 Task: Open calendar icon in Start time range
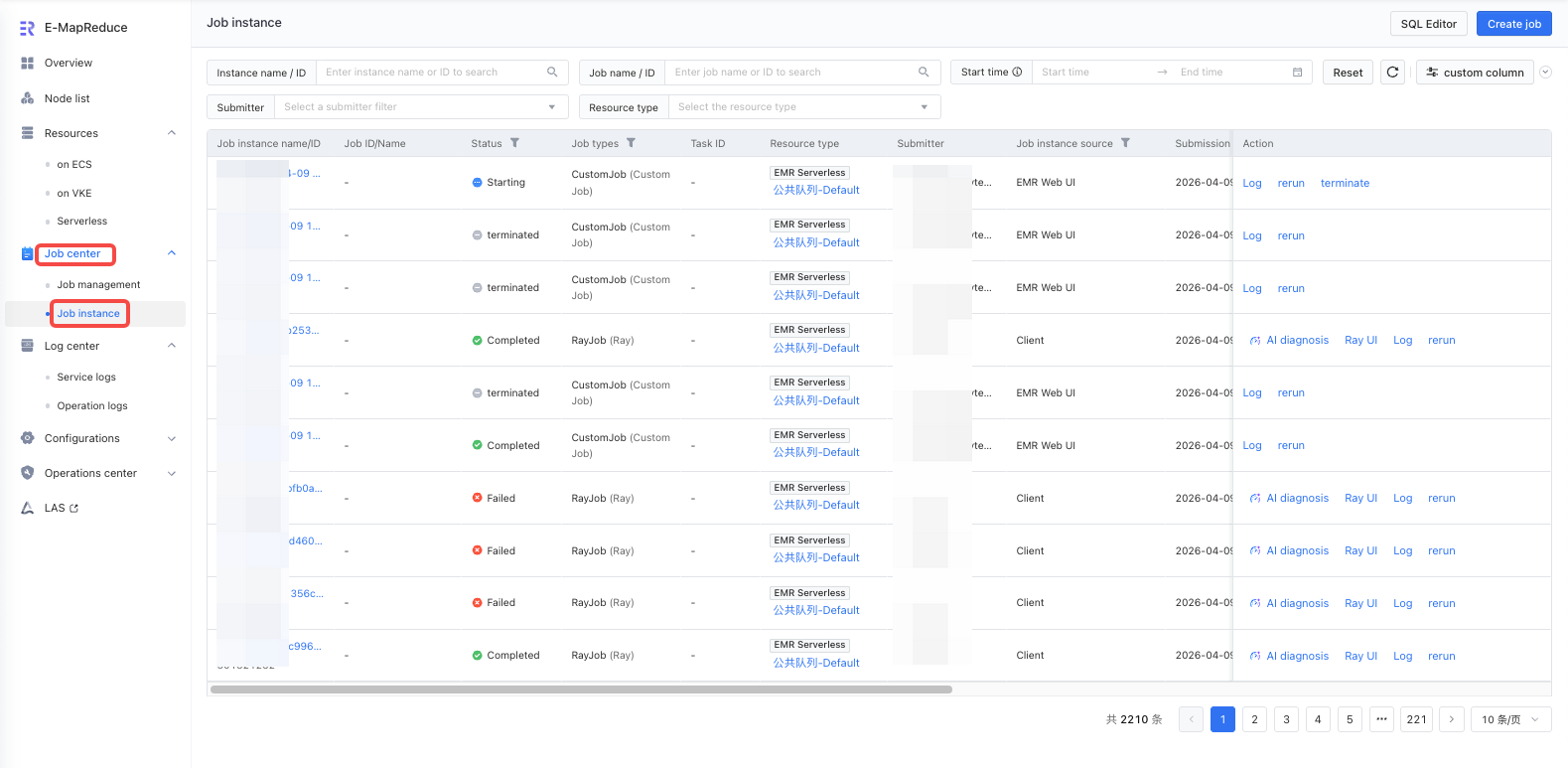pos(1297,73)
